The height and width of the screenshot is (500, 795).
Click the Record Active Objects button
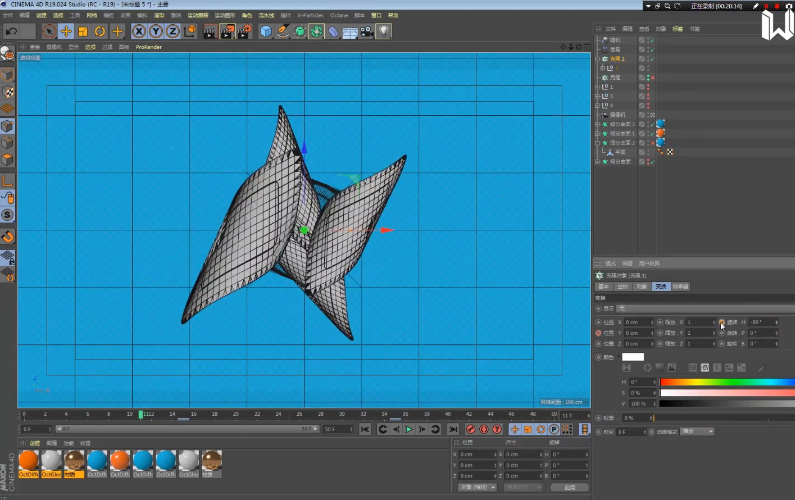coord(471,430)
